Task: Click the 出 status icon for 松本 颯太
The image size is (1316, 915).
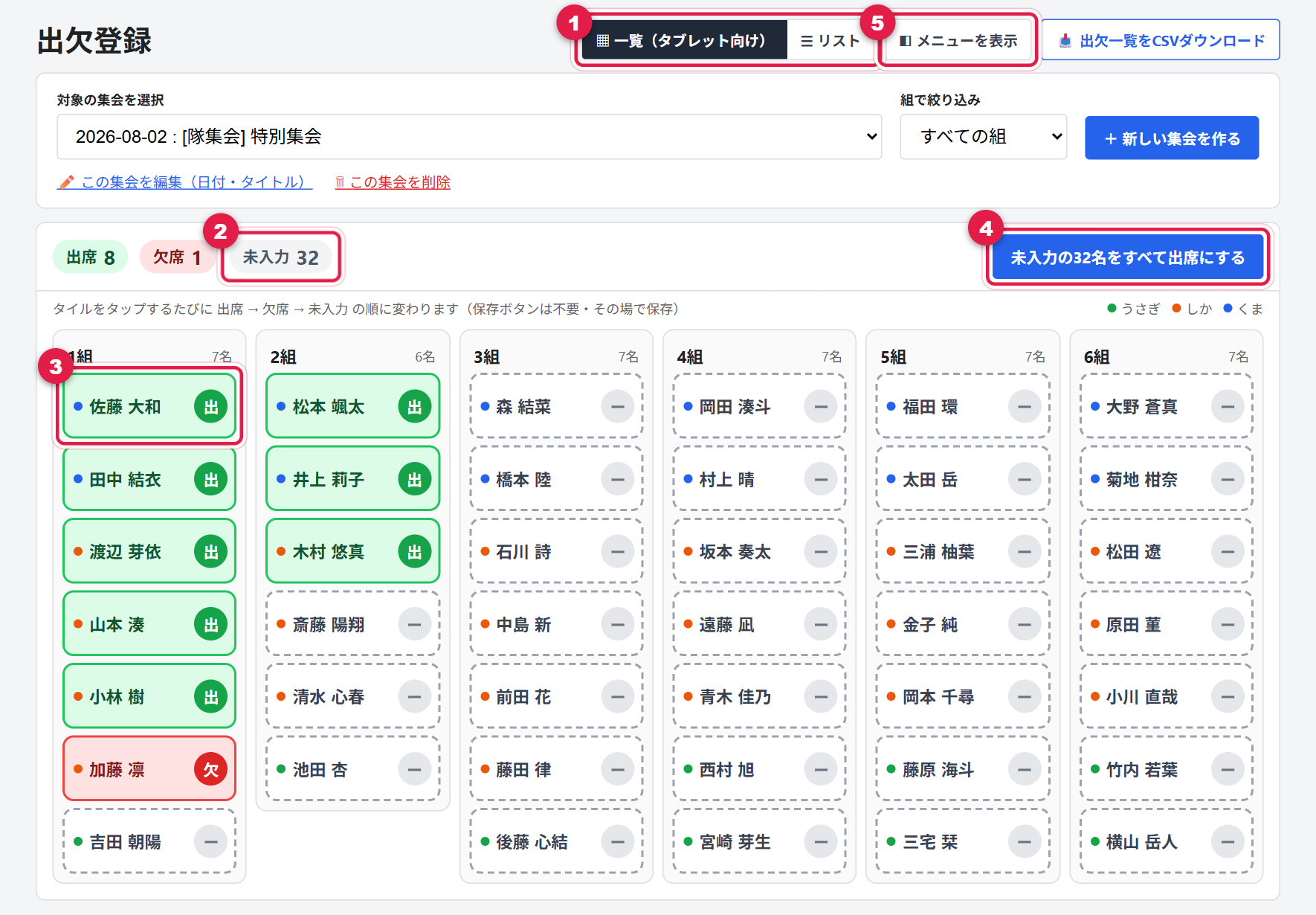Action: tap(415, 407)
